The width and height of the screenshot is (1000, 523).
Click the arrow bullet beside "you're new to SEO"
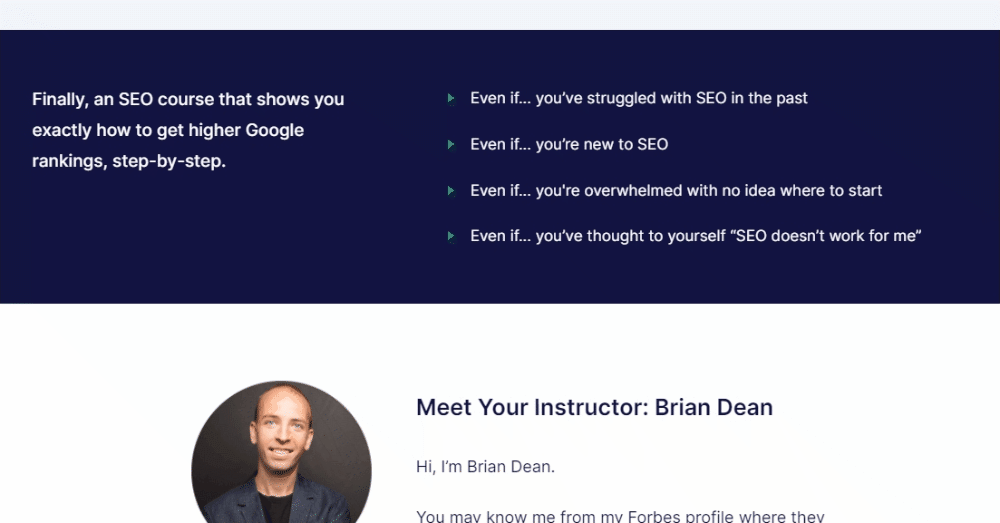tap(451, 145)
